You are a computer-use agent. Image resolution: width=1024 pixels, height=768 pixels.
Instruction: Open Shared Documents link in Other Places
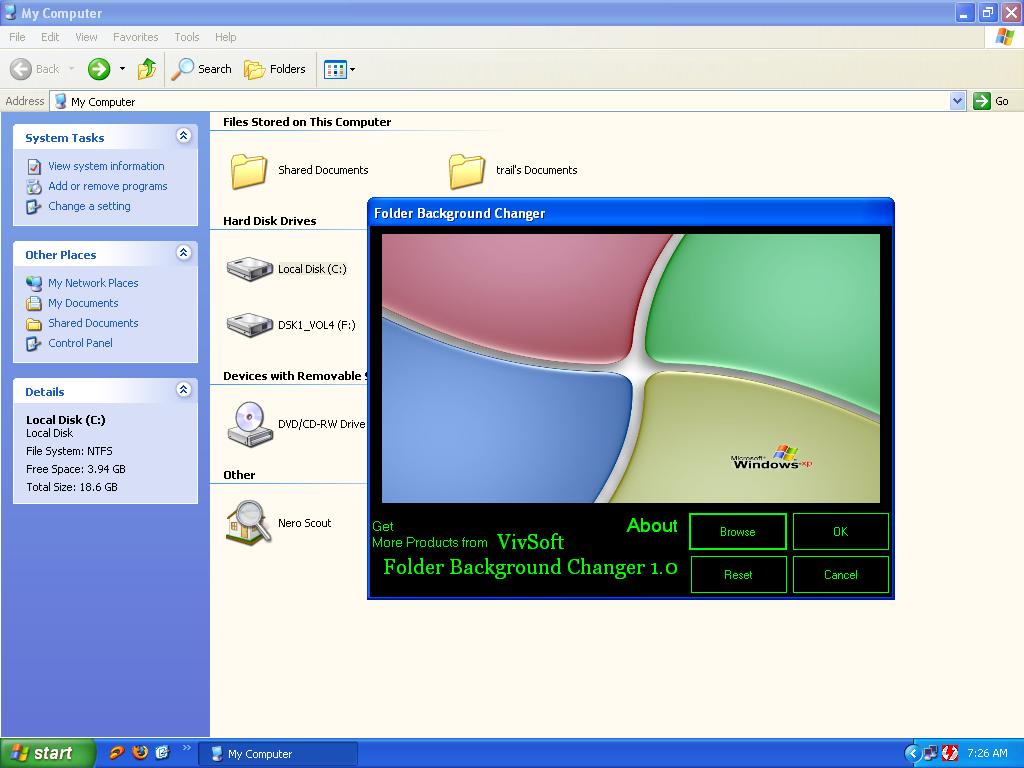(93, 323)
